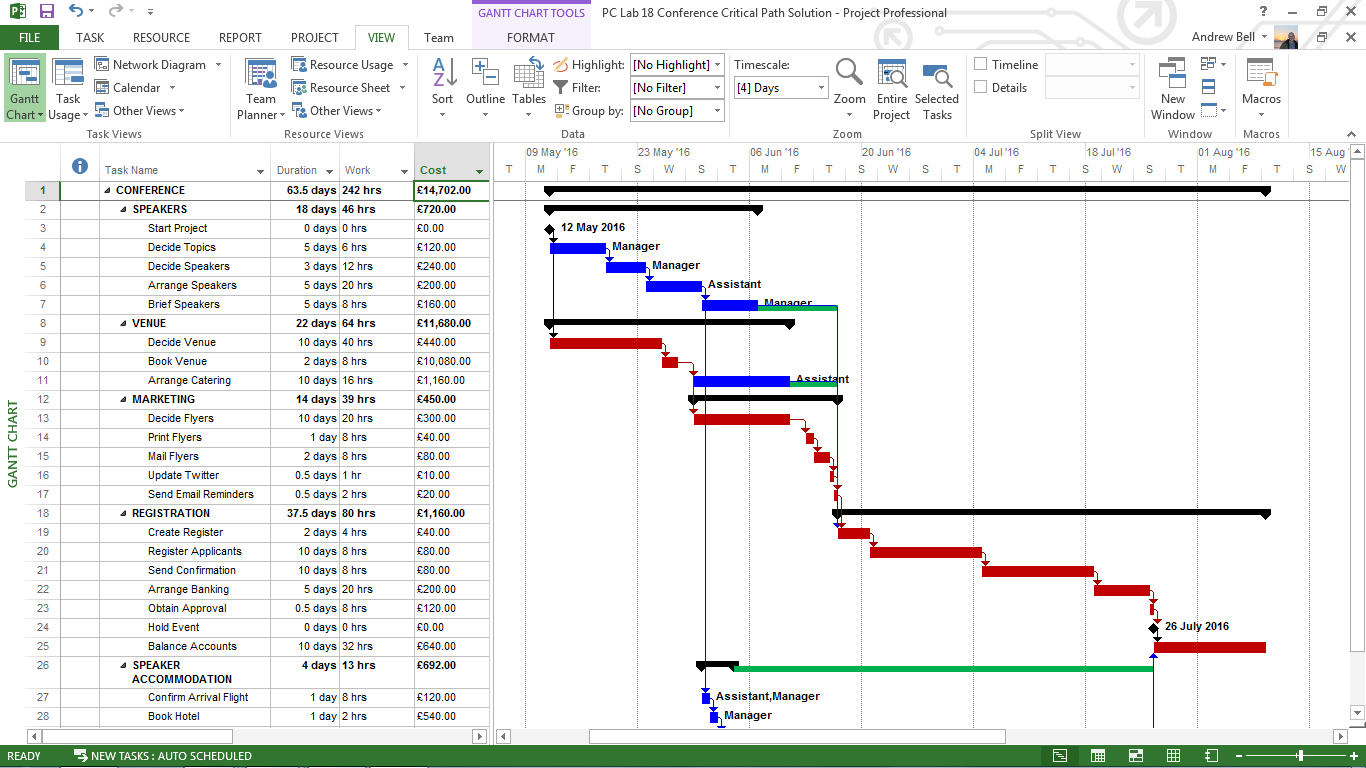This screenshot has width=1366, height=768.
Task: Open the FILE menu
Action: pyautogui.click(x=29, y=38)
